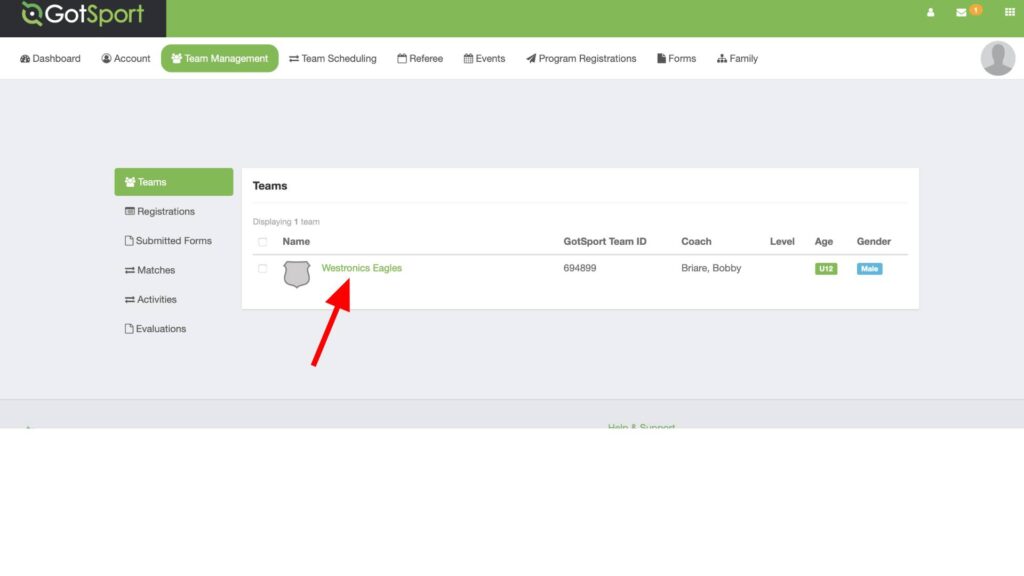Go to Team Scheduling tab
Screen dimensions: 1024x576
(333, 59)
